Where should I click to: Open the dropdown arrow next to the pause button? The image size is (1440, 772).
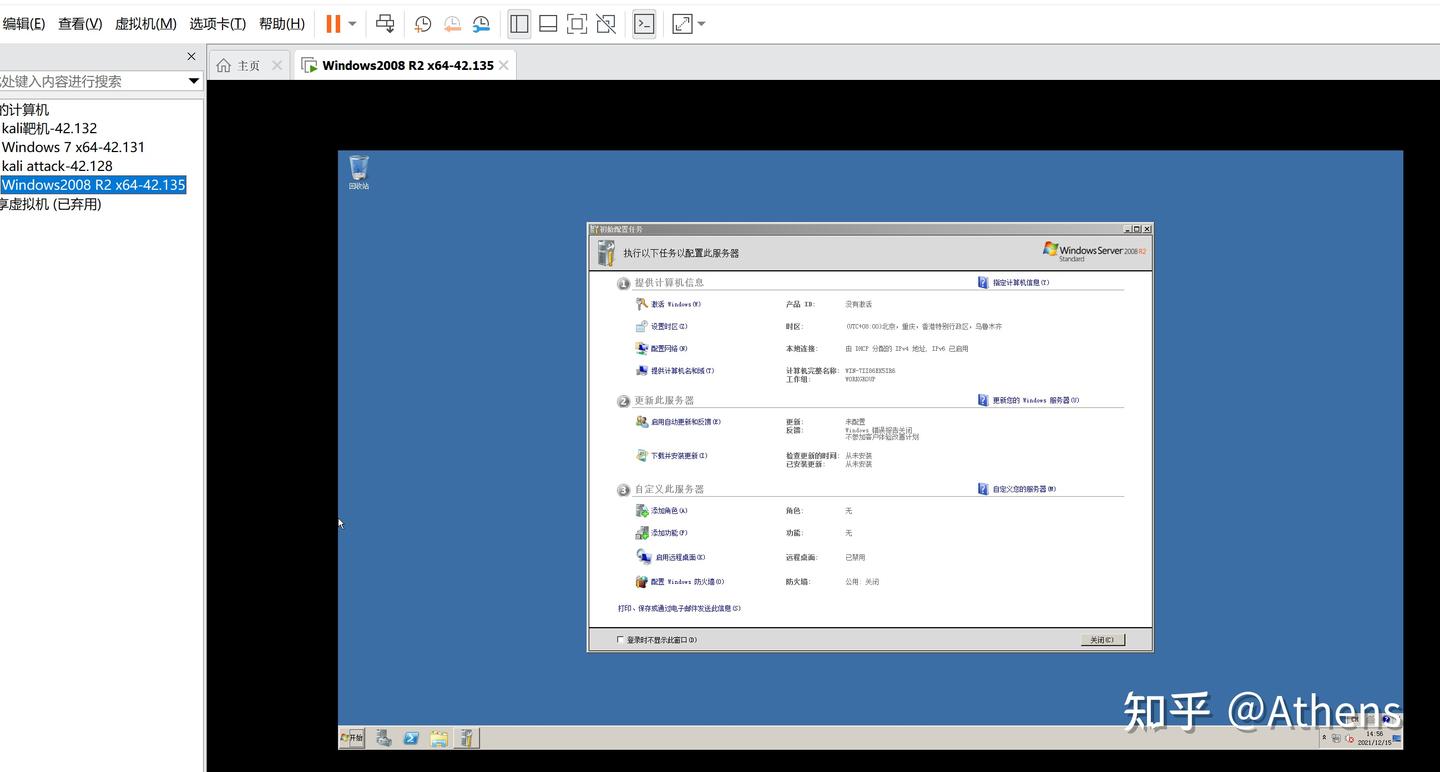coord(352,24)
